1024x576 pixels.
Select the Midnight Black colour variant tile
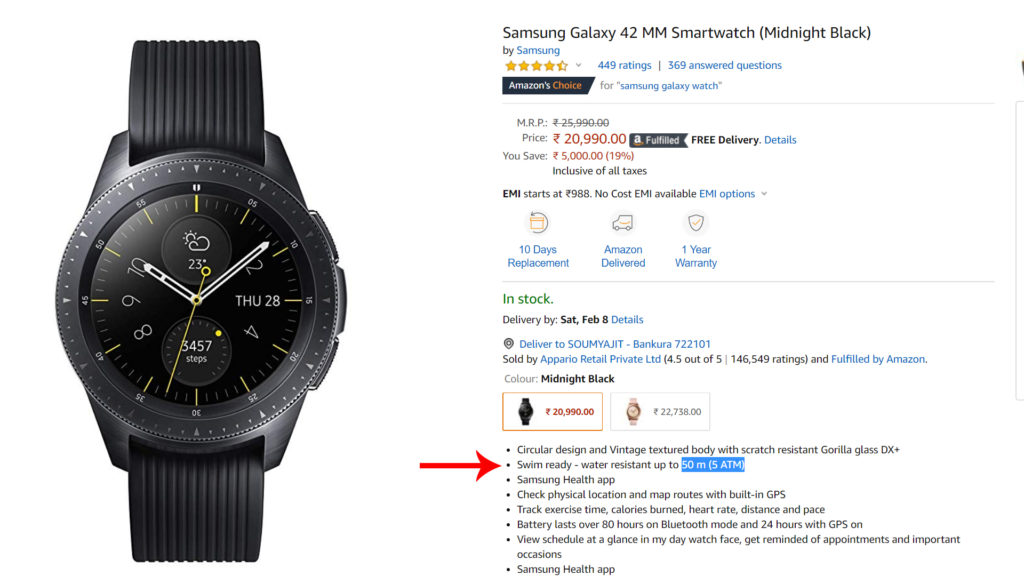tap(551, 410)
